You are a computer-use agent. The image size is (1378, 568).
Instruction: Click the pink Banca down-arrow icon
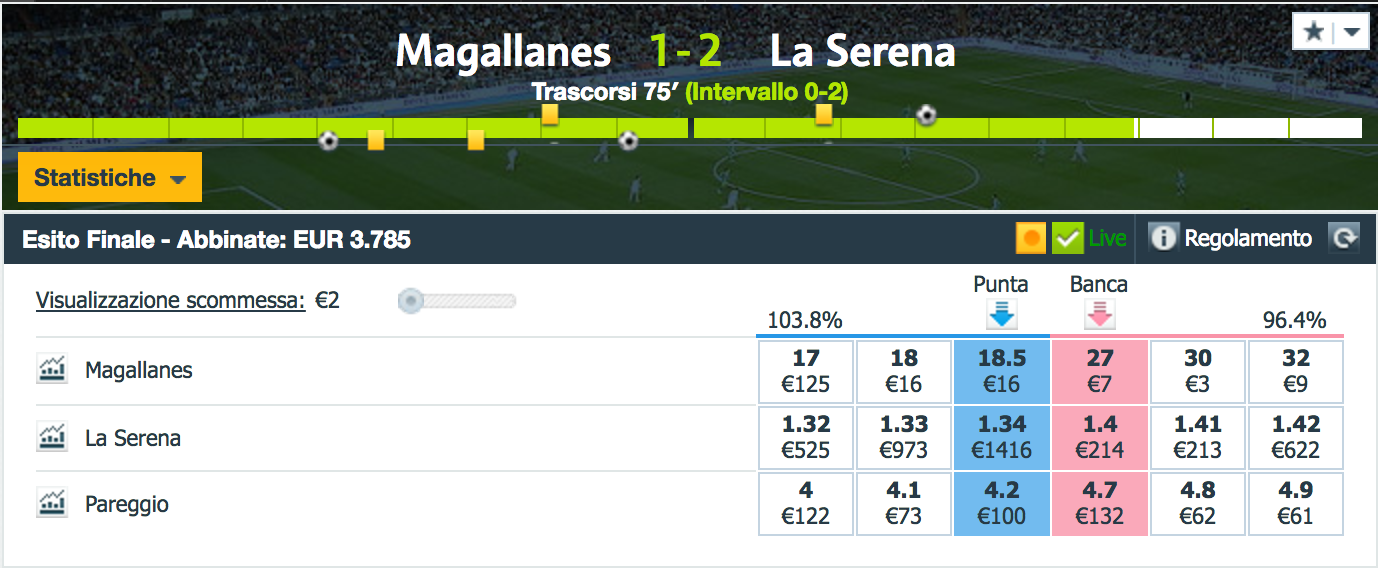click(x=1099, y=315)
